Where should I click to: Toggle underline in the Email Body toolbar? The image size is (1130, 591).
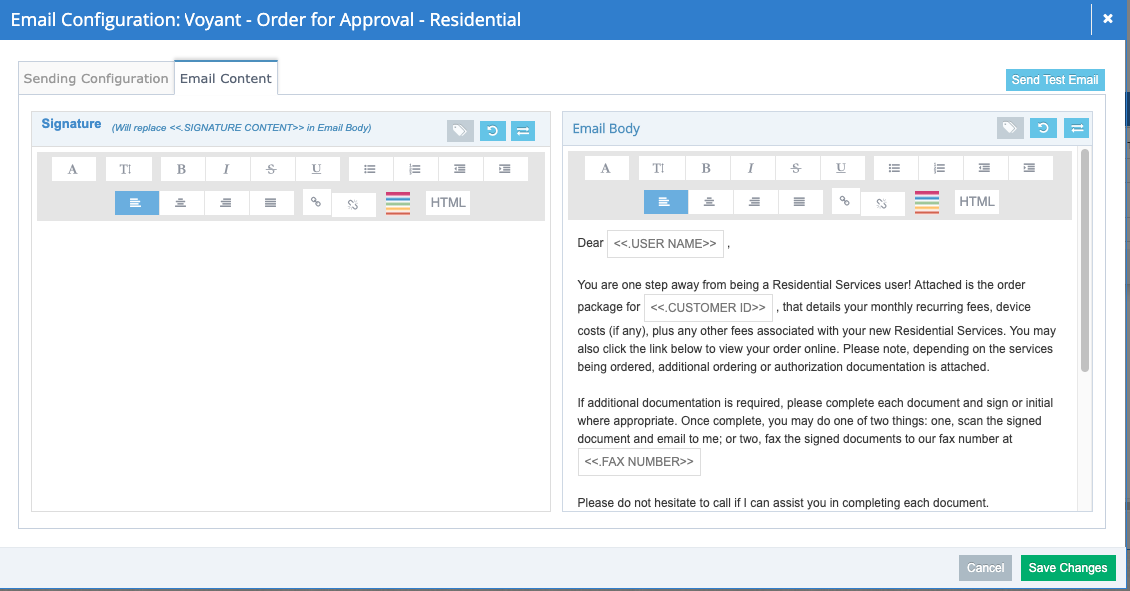[841, 168]
